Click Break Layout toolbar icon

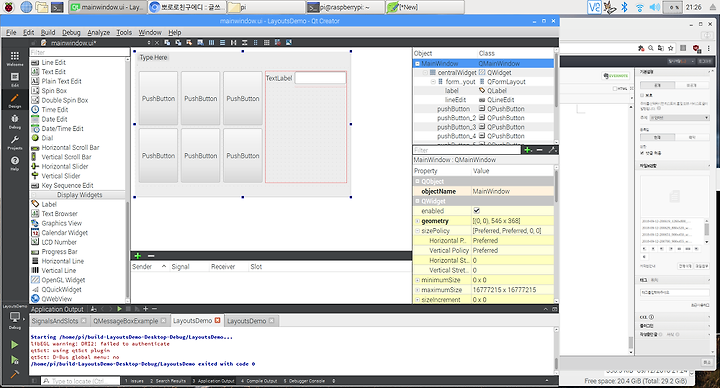point(278,43)
